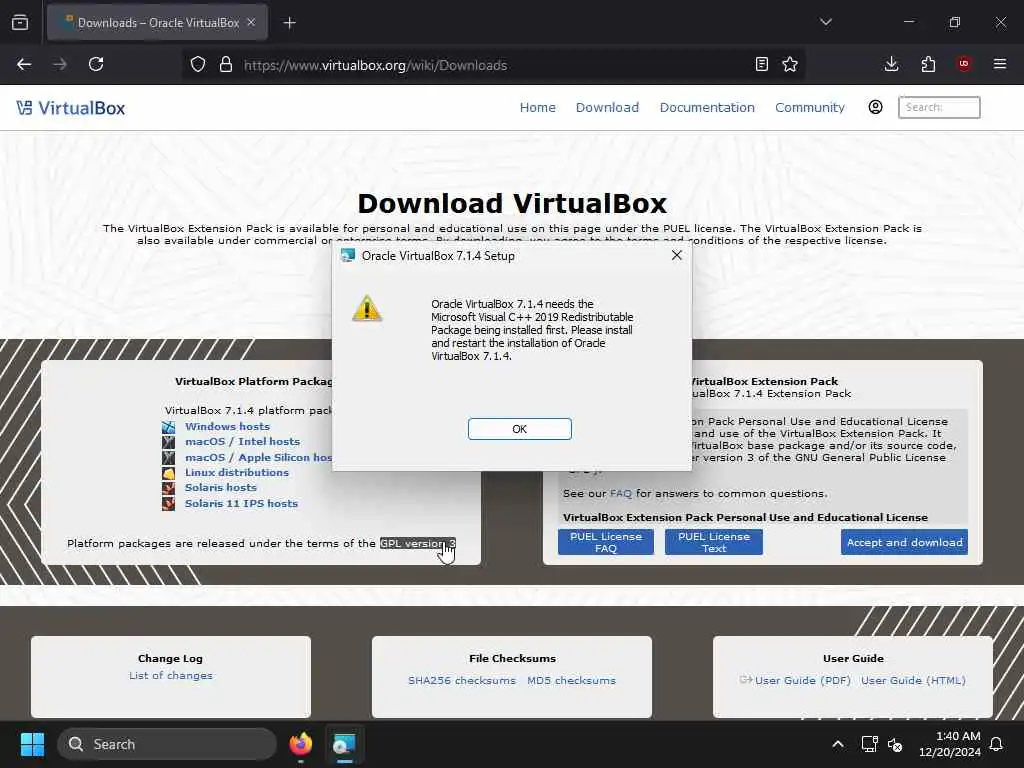Viewport: 1024px width, 768px height.
Task: Click the Linux distributions icon
Action: [x=168, y=473]
